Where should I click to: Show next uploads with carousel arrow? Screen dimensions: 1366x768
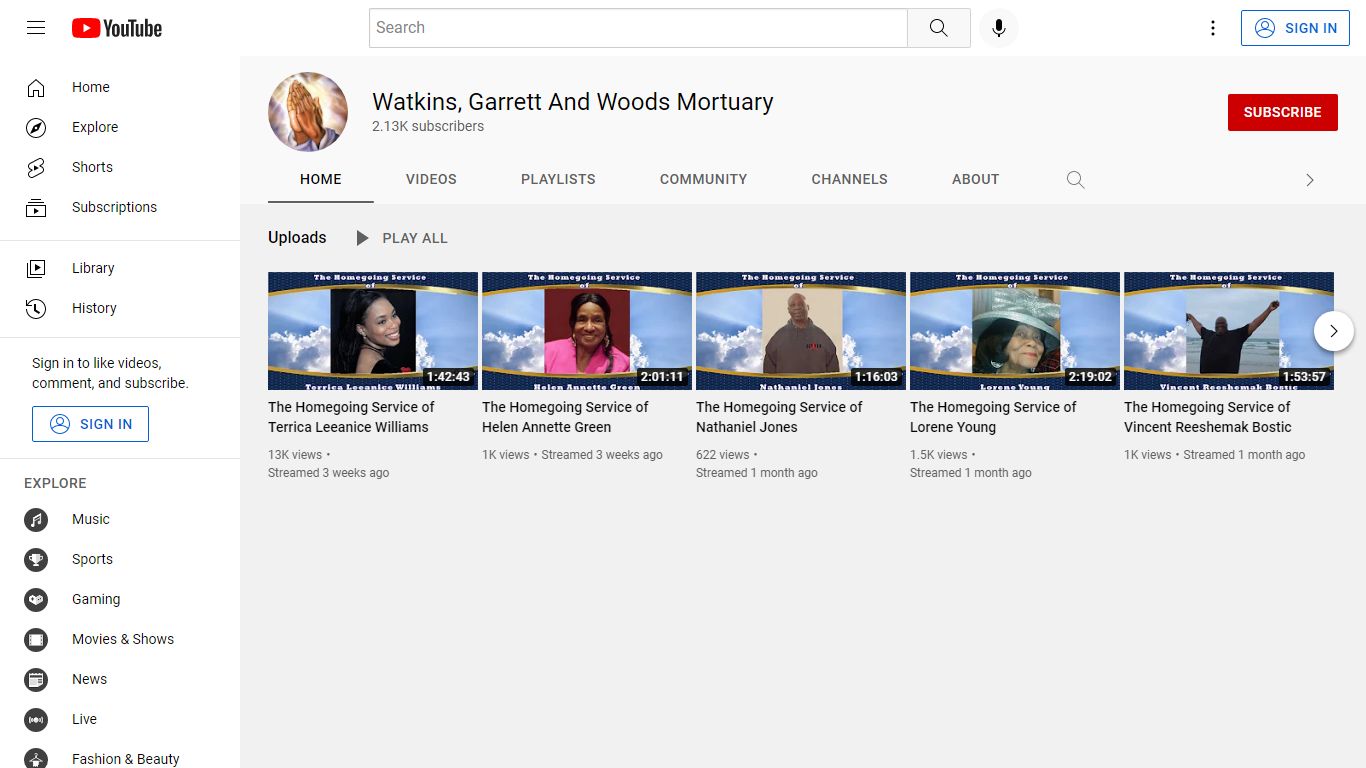click(x=1334, y=331)
